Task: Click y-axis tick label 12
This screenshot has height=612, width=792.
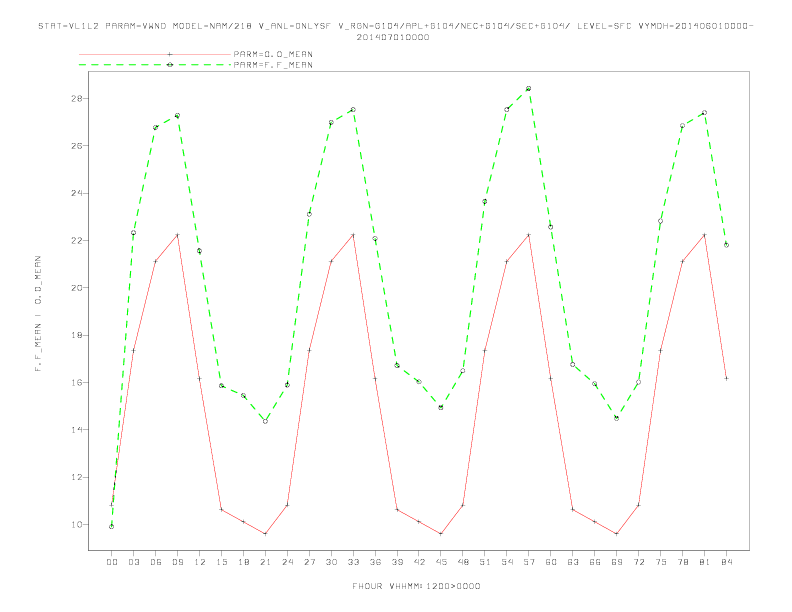Action: [x=77, y=477]
